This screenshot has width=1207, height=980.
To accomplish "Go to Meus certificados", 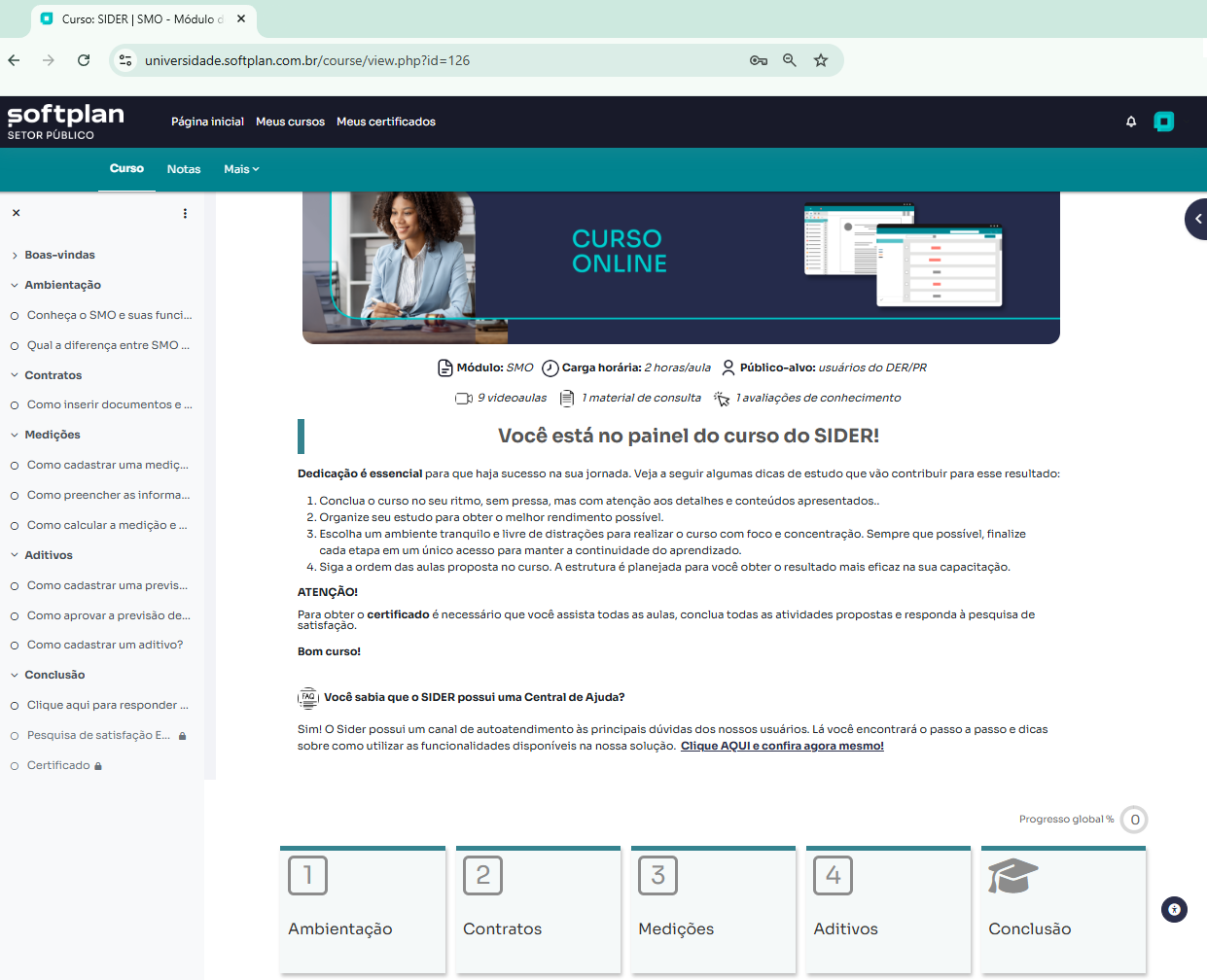I will click(385, 122).
